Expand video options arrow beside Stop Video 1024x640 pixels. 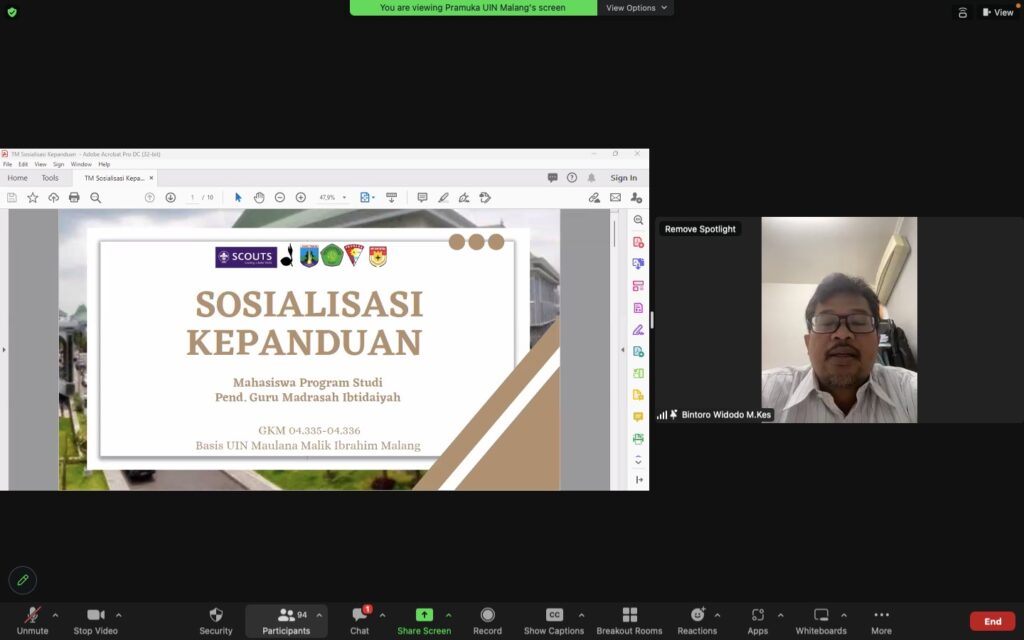119,615
